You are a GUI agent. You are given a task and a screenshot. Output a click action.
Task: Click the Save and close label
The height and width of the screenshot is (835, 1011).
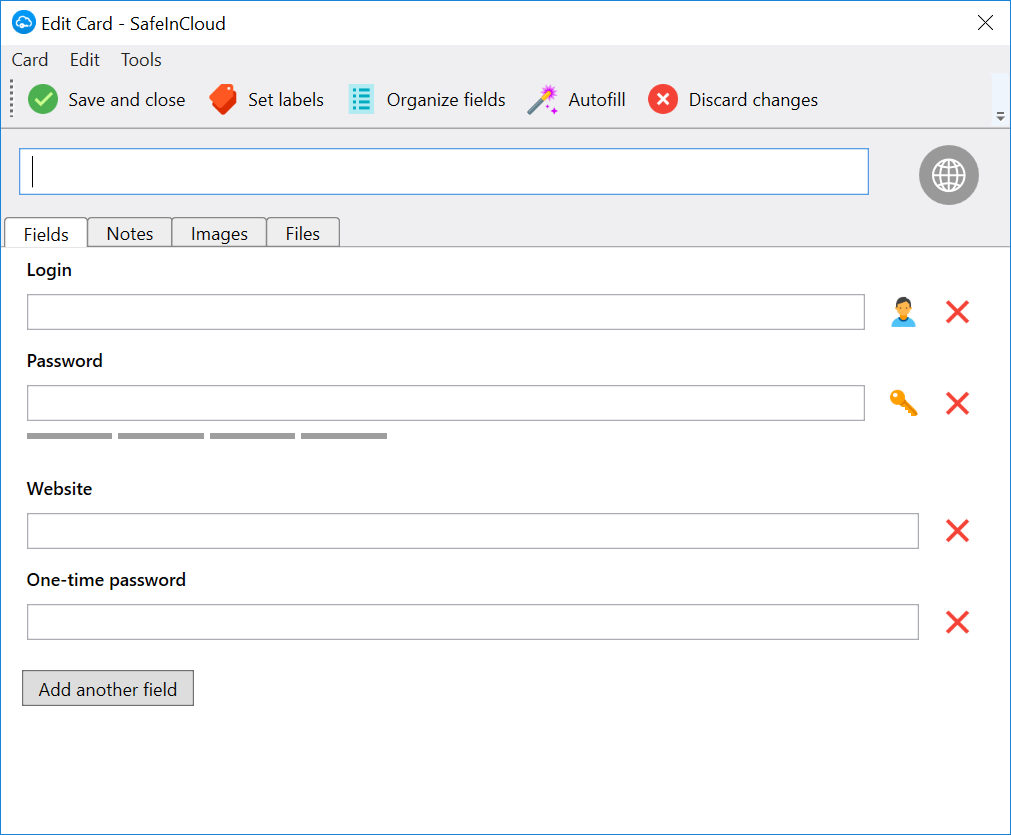point(126,100)
